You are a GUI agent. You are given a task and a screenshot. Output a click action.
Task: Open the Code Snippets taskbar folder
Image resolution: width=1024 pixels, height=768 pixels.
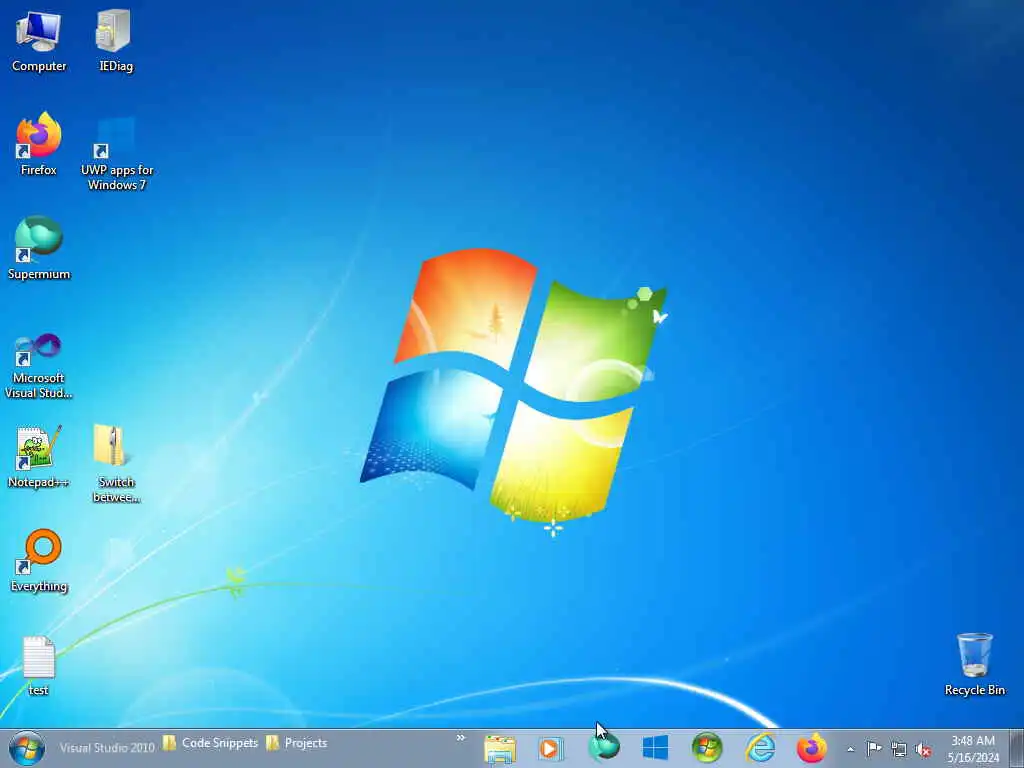coord(210,743)
